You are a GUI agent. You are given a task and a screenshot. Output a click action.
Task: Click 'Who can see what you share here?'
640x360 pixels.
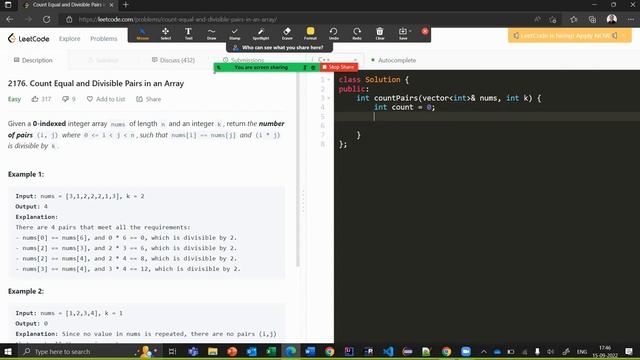(x=280, y=47)
